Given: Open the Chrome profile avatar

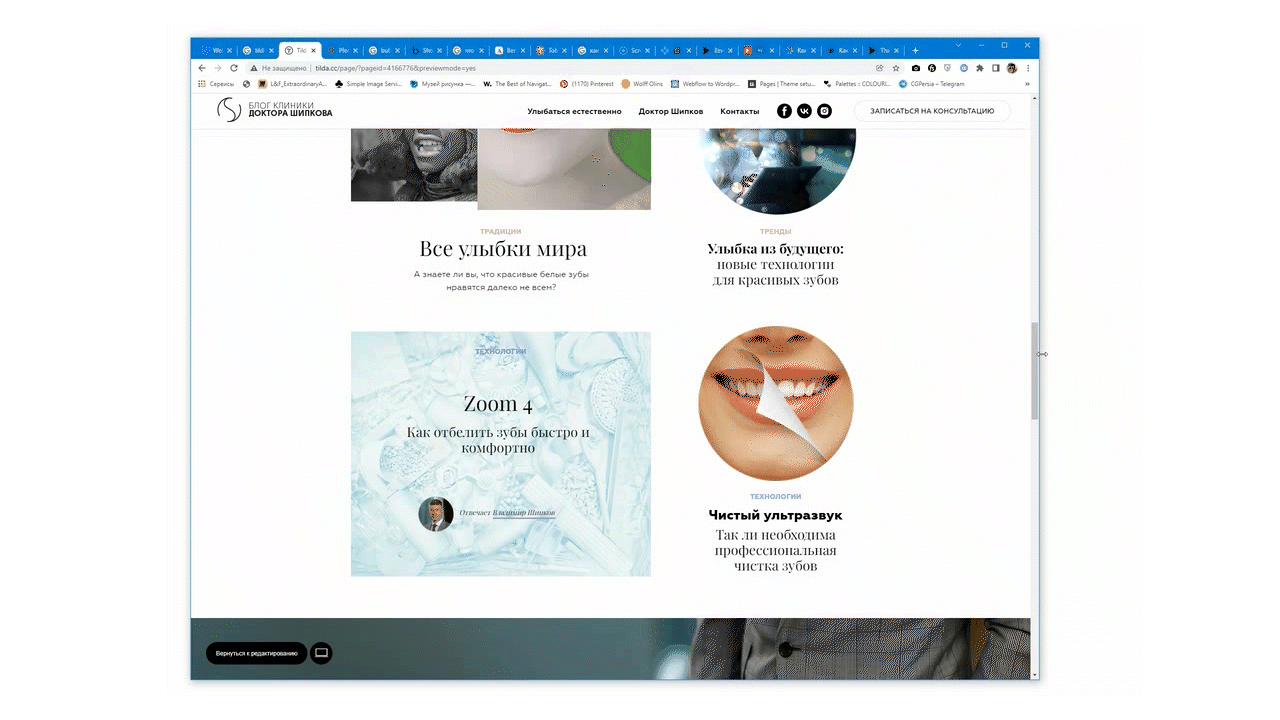Looking at the screenshot, I should click(1012, 68).
